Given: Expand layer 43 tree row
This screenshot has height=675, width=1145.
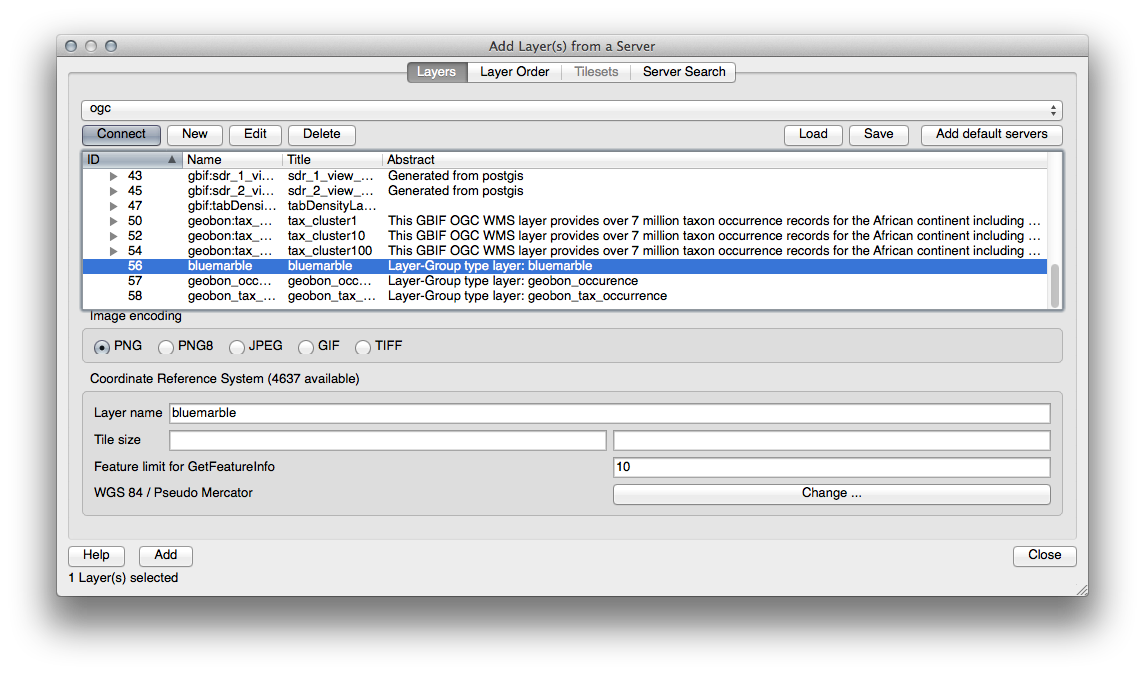Looking at the screenshot, I should (x=114, y=176).
